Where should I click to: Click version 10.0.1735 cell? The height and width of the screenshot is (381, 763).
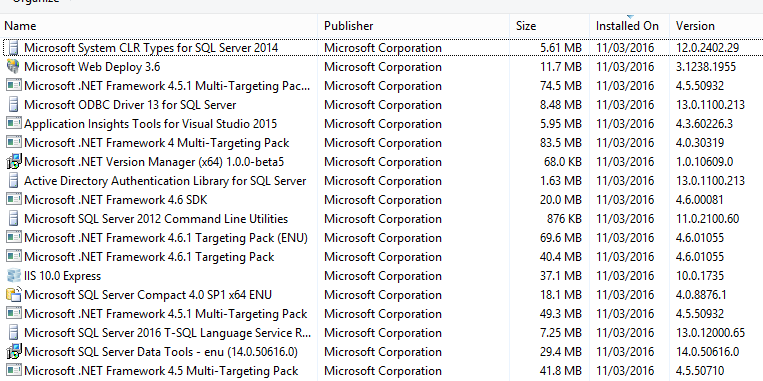tap(700, 275)
